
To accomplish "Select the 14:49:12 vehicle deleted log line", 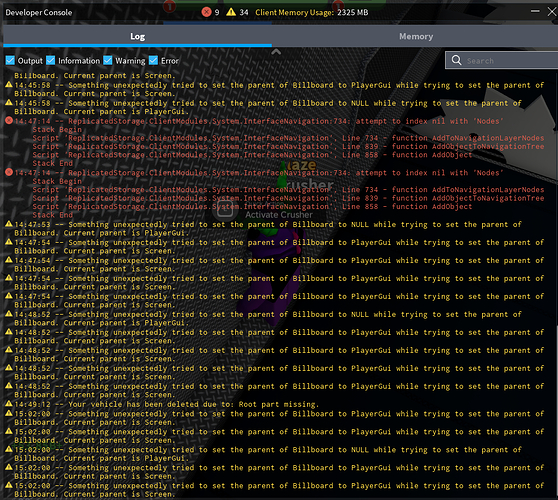I will pyautogui.click(x=166, y=404).
